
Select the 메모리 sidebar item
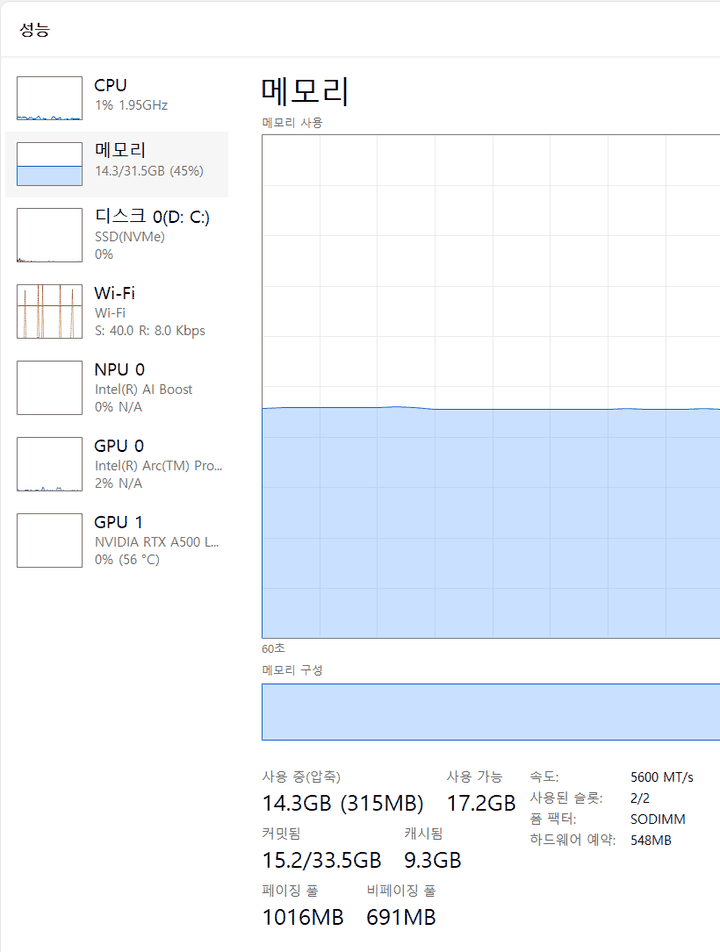click(x=117, y=164)
